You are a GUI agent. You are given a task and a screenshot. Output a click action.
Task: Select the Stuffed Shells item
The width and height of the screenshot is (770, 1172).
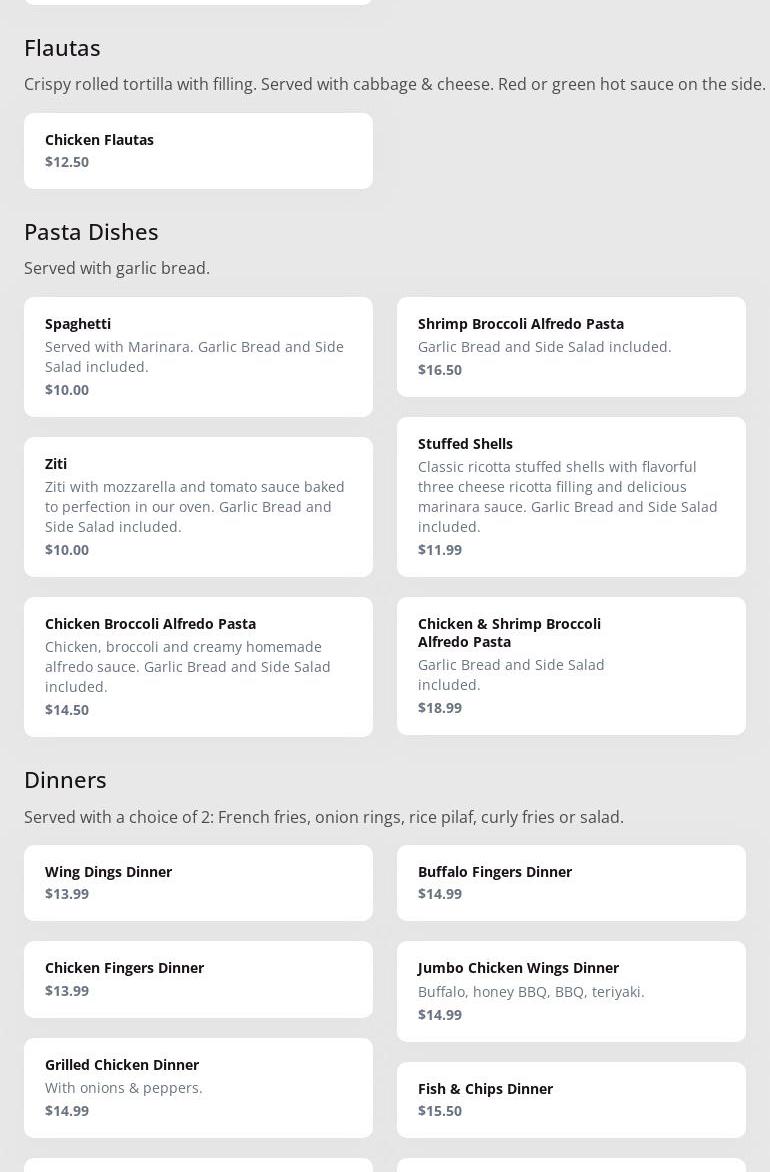(571, 496)
